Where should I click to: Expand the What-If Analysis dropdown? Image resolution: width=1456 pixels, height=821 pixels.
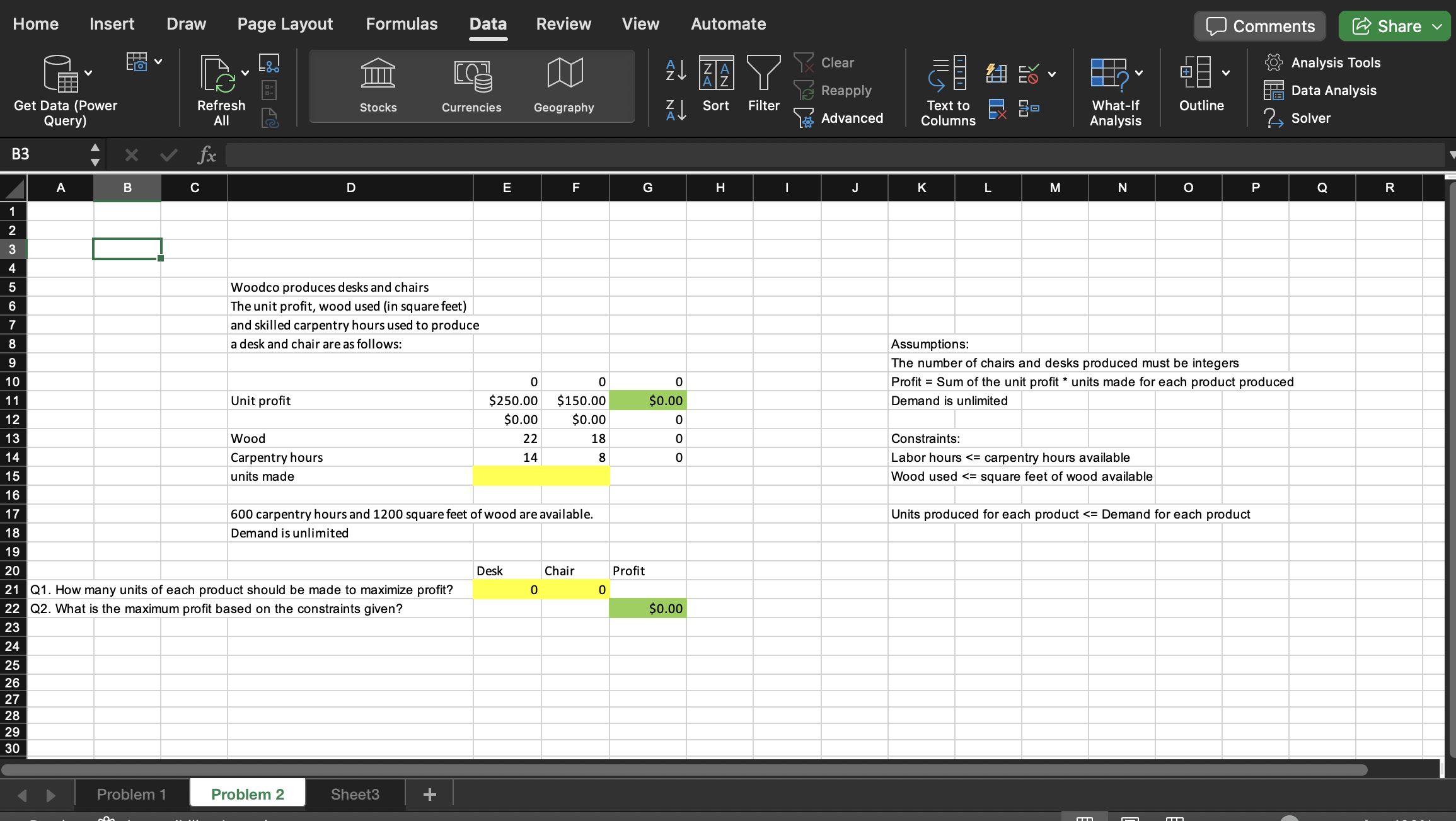(x=1139, y=72)
